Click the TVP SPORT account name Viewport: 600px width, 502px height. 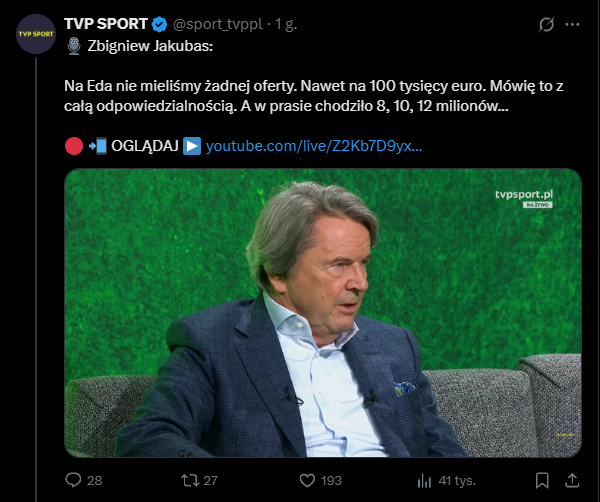[x=106, y=23]
